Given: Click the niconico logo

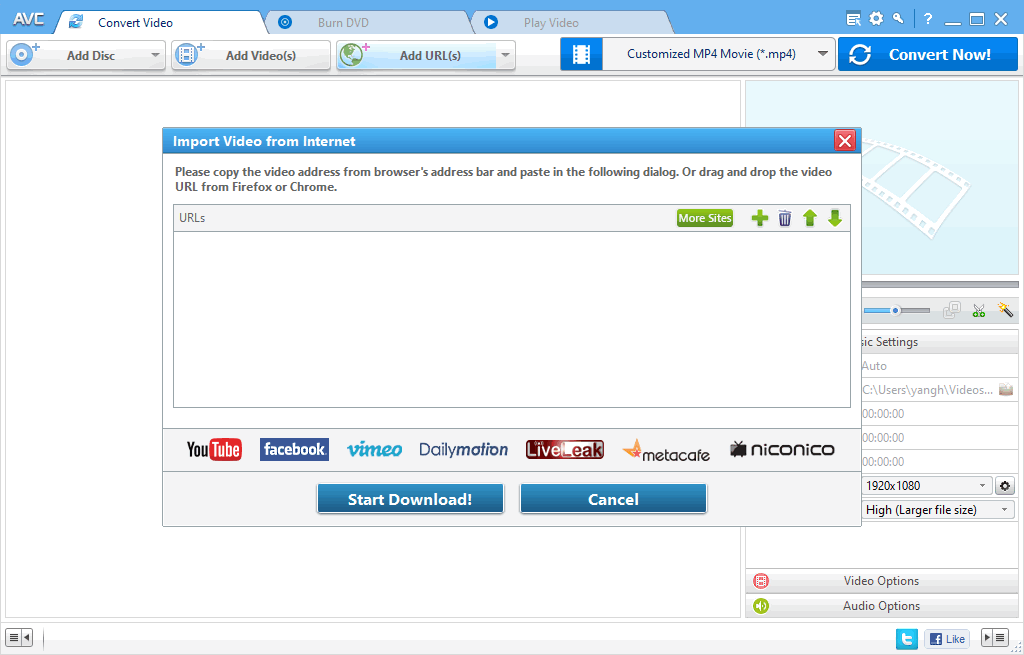Looking at the screenshot, I should (x=782, y=449).
